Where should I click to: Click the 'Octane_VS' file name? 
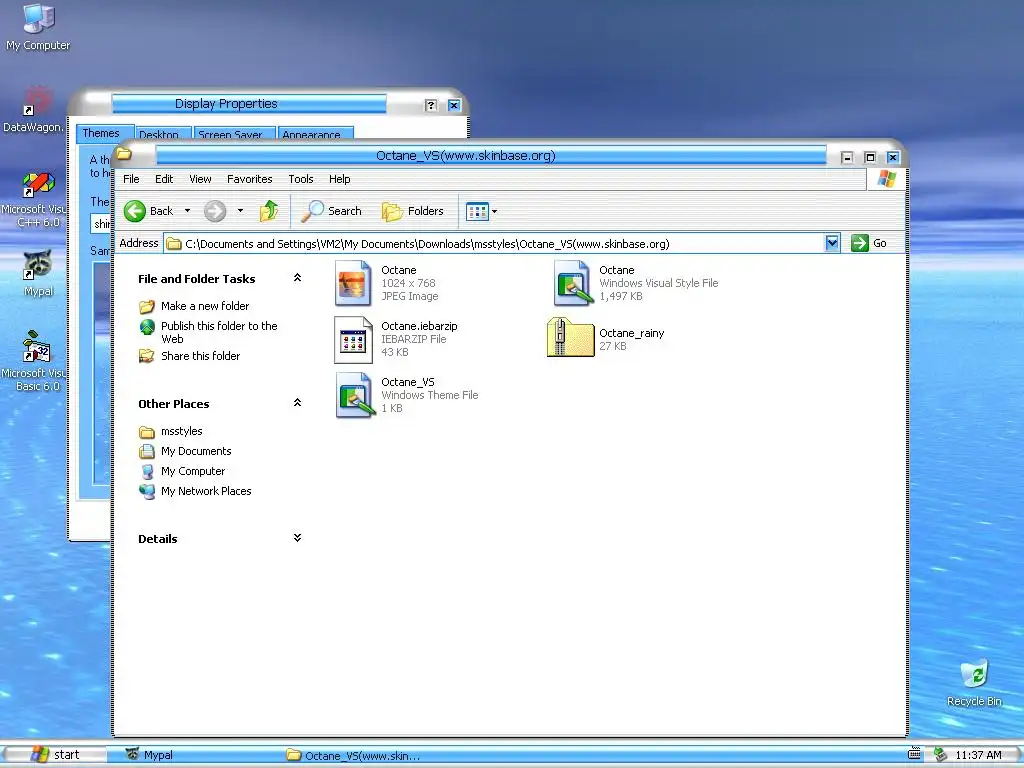408,382
